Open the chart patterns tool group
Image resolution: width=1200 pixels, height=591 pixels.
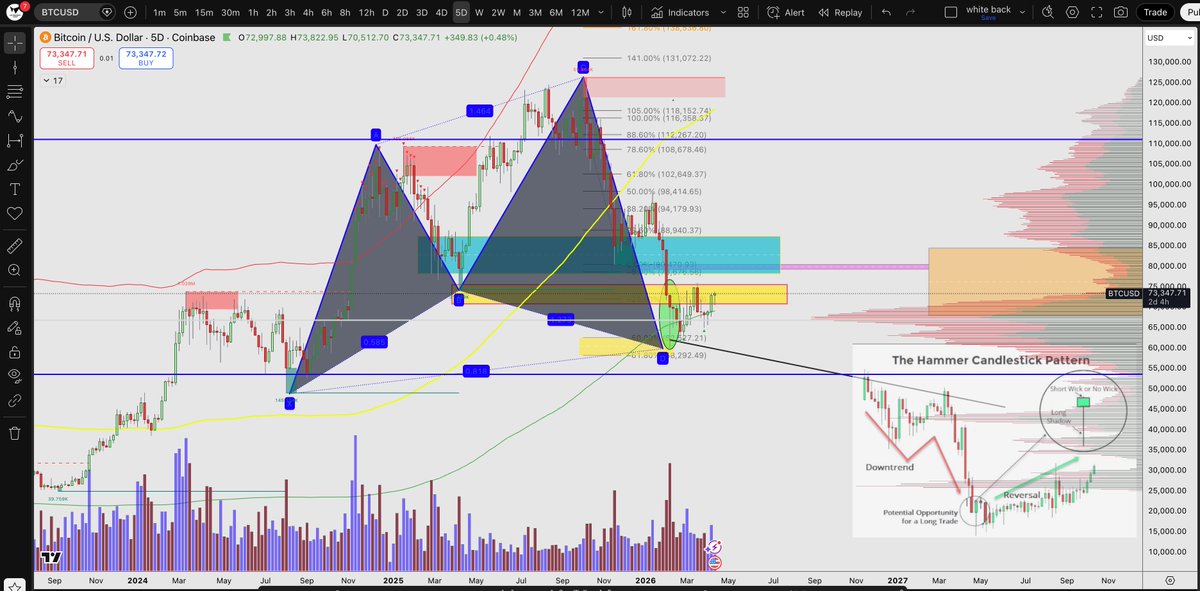point(15,116)
